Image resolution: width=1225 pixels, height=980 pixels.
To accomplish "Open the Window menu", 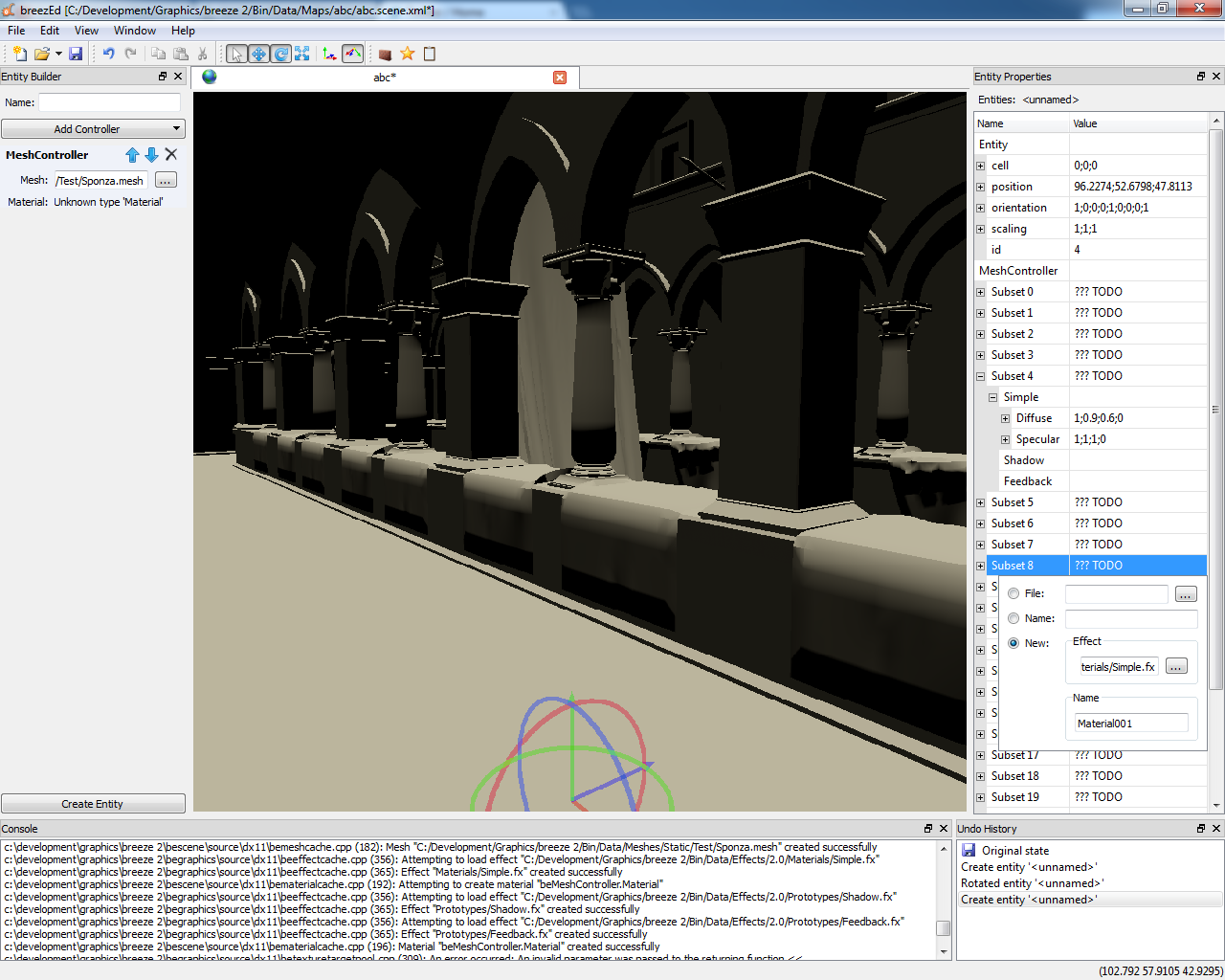I will point(134,31).
